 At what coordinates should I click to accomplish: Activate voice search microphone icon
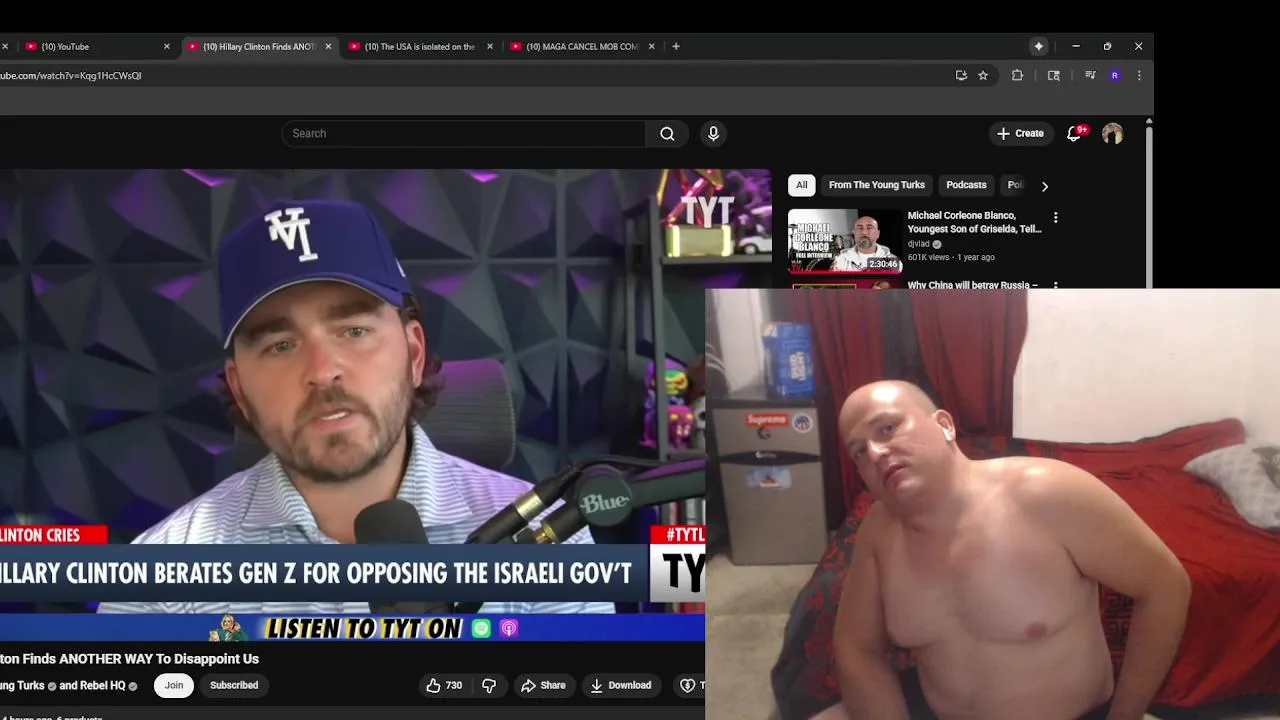(x=713, y=134)
